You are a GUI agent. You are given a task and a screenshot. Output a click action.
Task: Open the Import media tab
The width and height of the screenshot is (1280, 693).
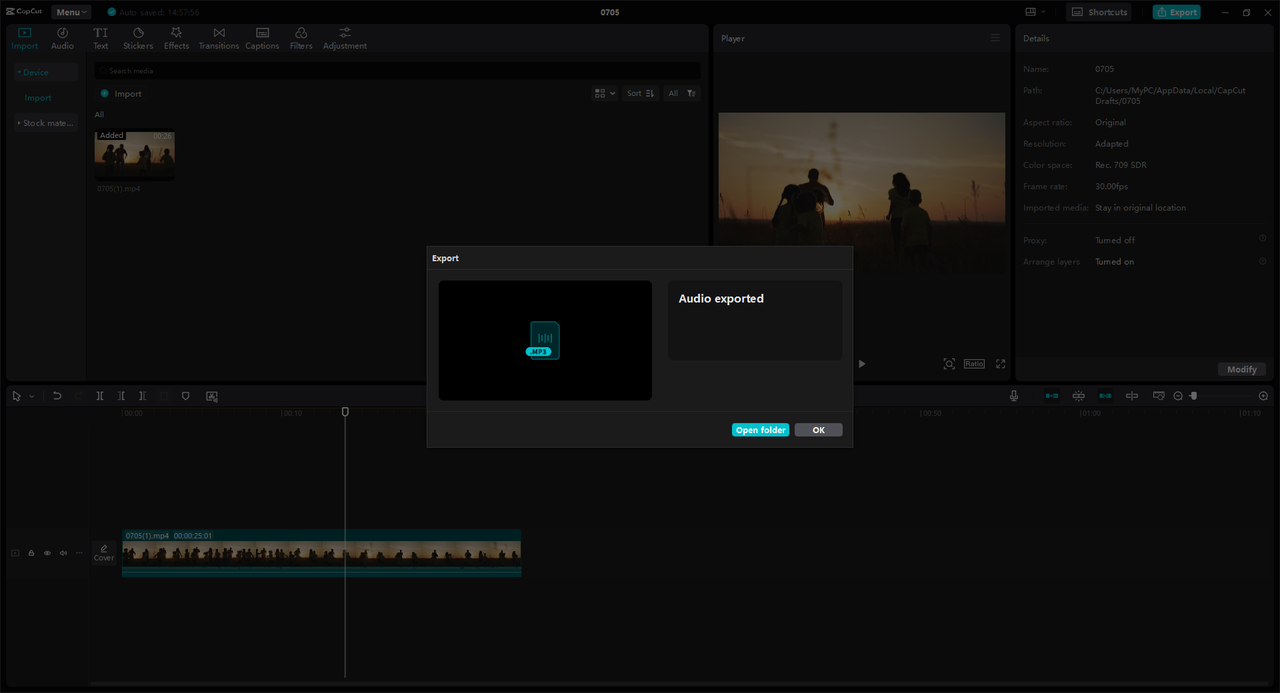[x=25, y=39]
